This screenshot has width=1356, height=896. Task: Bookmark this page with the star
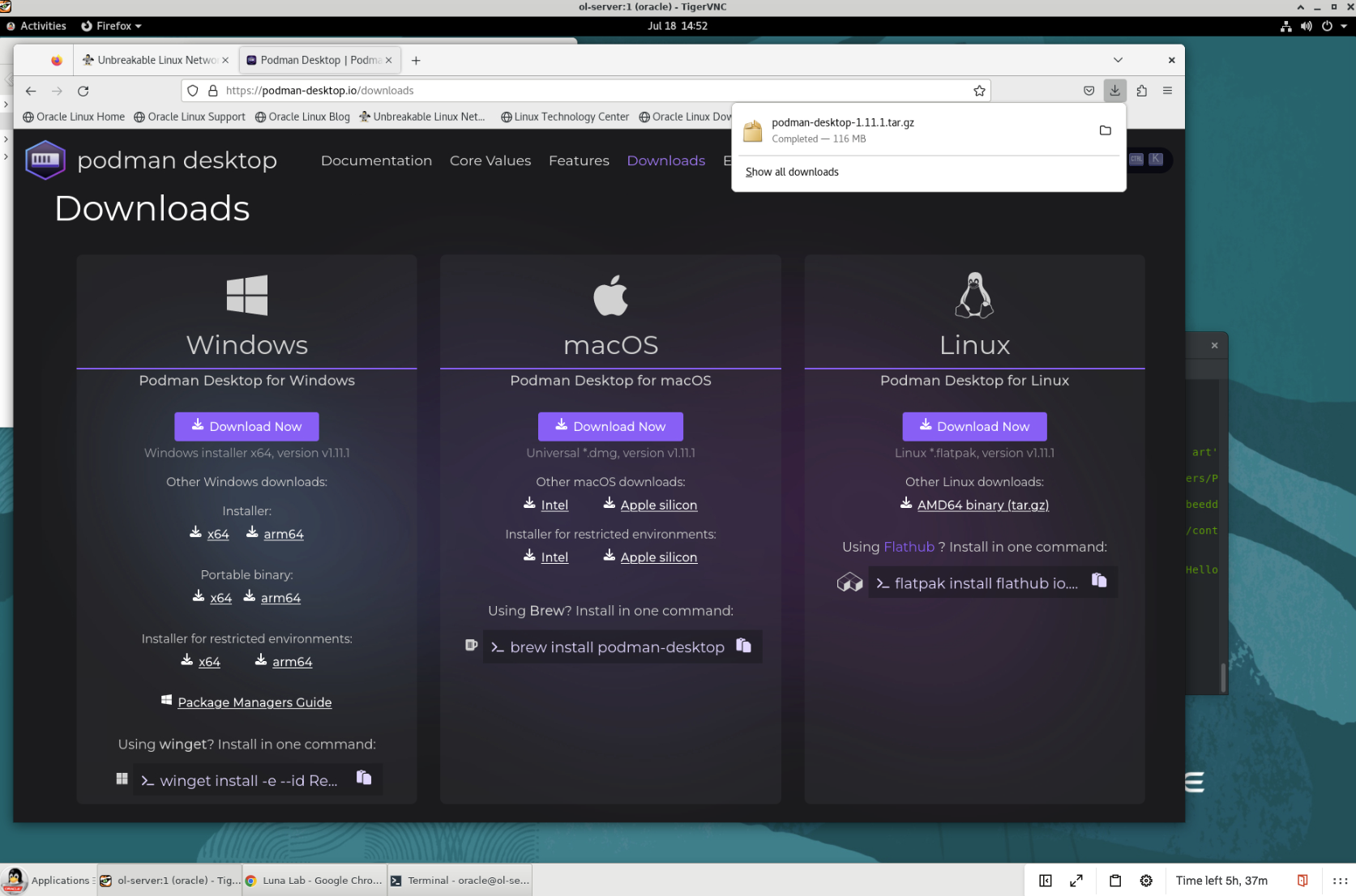(979, 91)
